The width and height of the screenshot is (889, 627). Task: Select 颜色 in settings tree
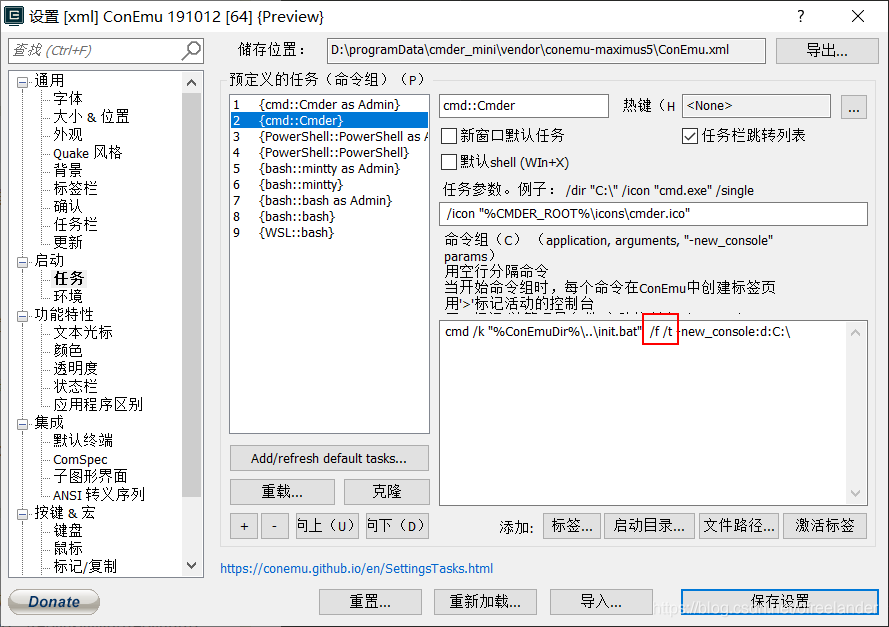pos(68,350)
